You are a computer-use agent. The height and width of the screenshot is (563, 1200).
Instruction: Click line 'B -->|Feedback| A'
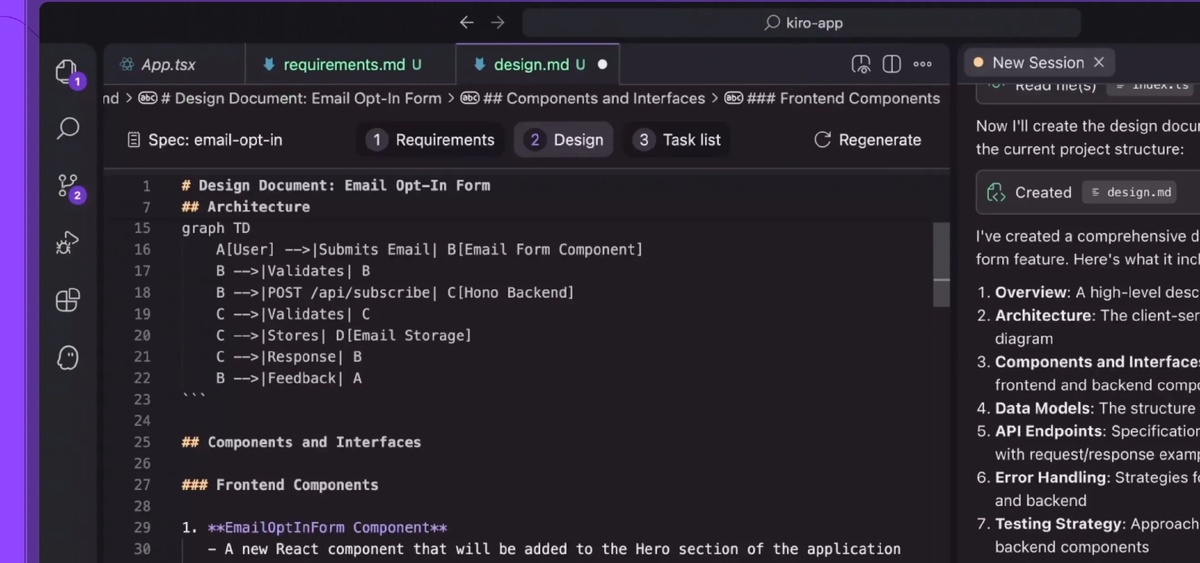pos(288,379)
